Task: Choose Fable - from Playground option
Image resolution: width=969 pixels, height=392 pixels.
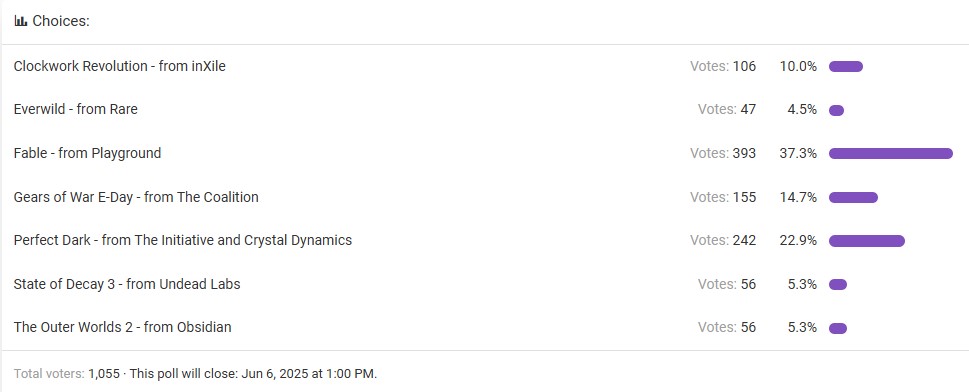Action: click(87, 153)
